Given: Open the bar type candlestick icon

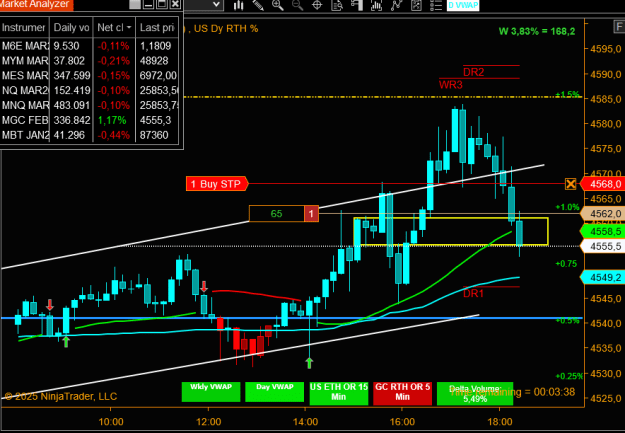Looking at the screenshot, I should tap(238, 5).
